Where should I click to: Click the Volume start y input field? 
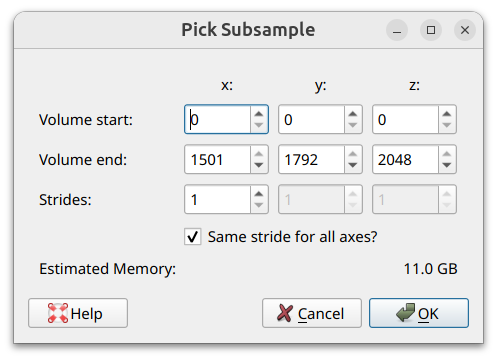pyautogui.click(x=311, y=119)
